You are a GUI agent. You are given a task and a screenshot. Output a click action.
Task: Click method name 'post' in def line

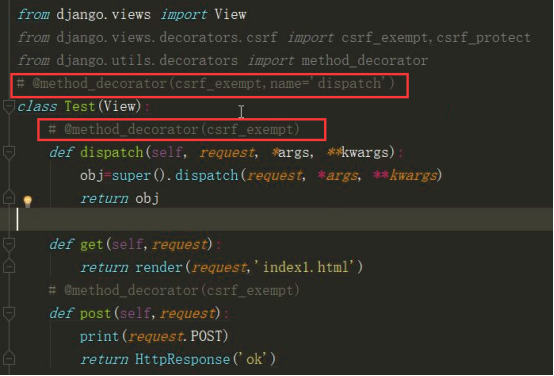tap(95, 313)
